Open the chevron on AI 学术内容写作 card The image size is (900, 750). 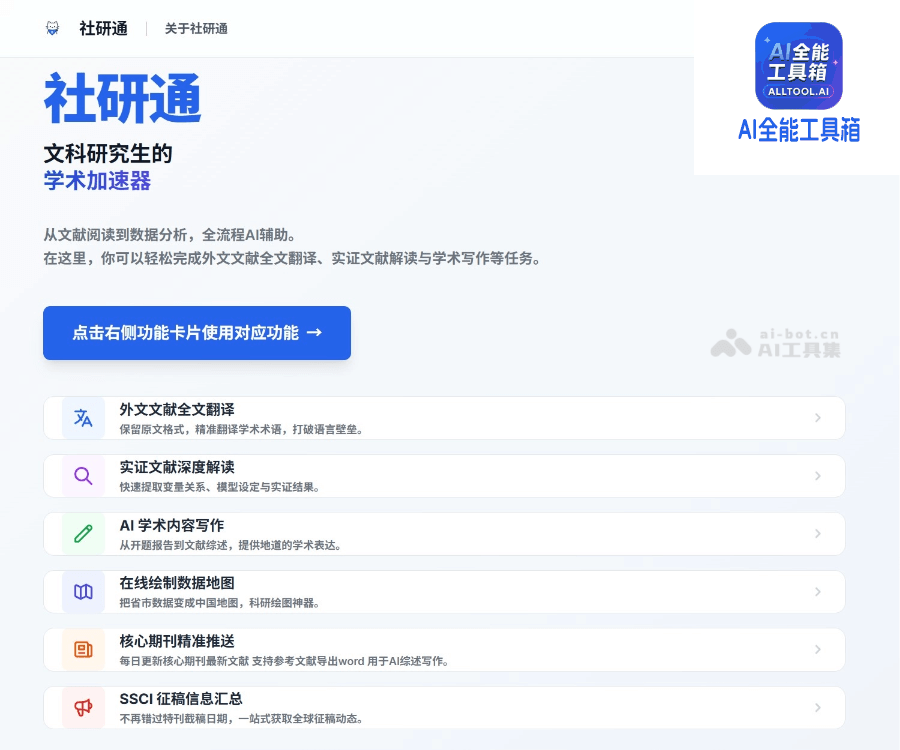818,534
